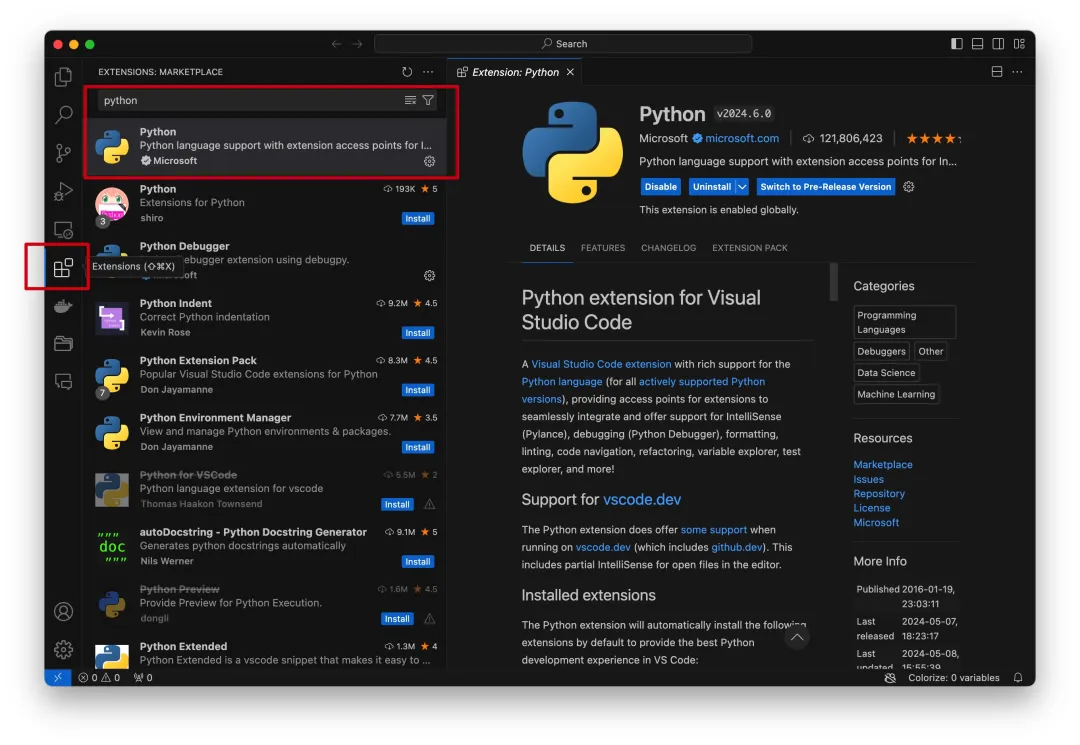Viewport: 1080px width, 745px height.
Task: Open manage gear for Python Debugger extension
Action: pos(429,275)
